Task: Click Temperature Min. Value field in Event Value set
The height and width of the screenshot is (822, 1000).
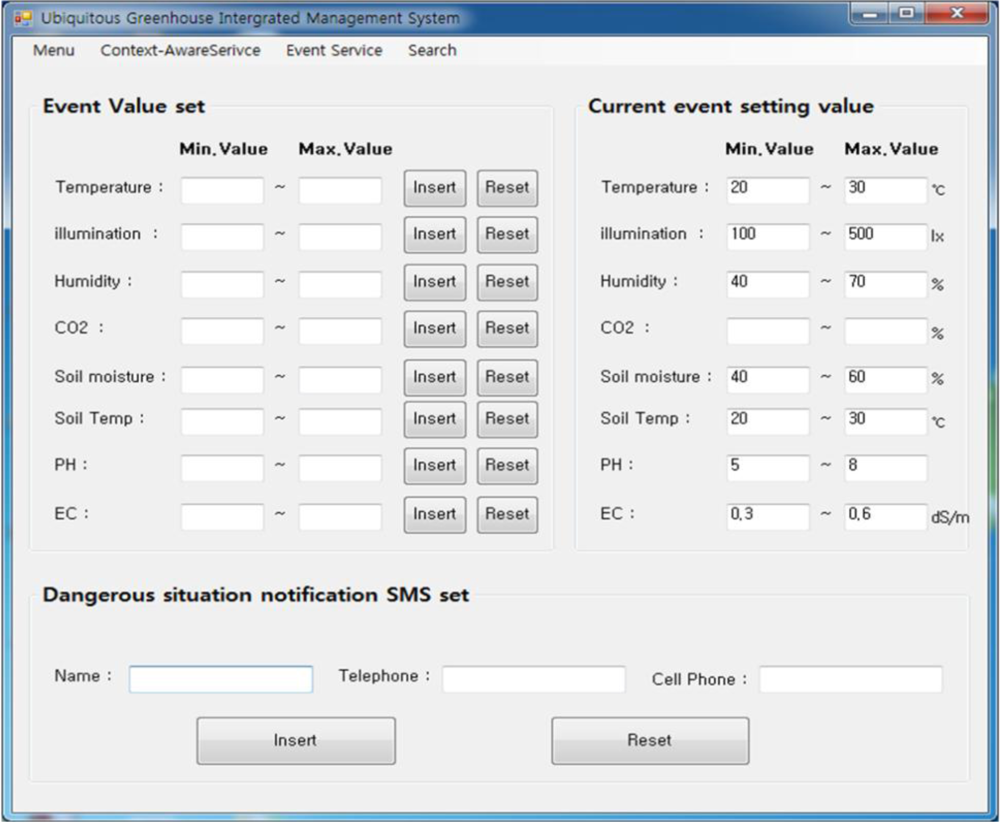Action: [x=222, y=190]
